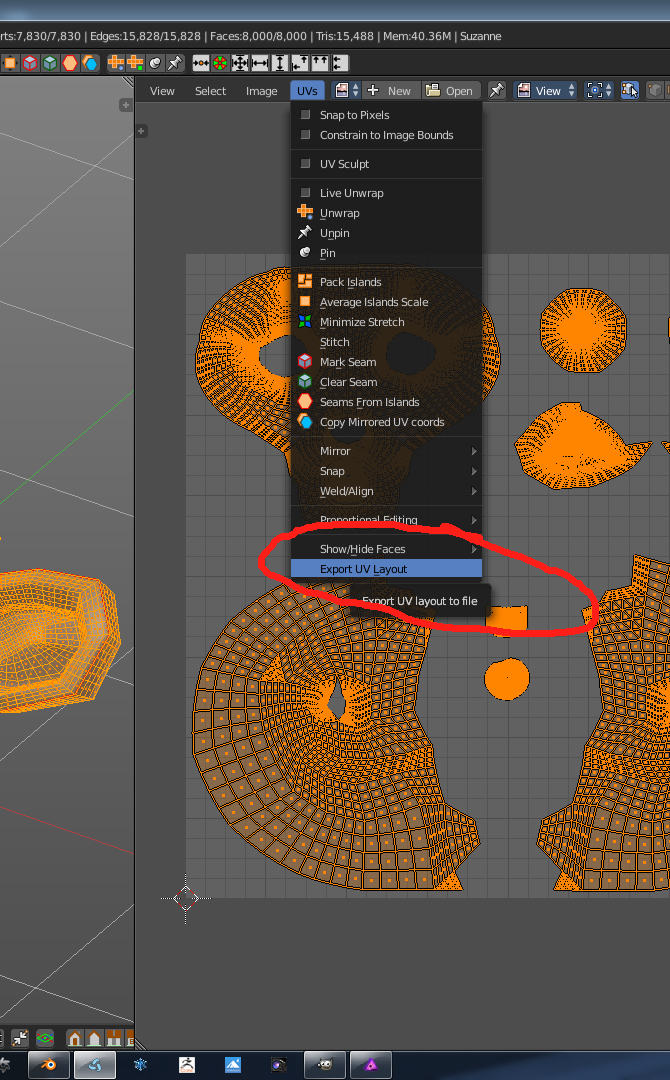670x1080 pixels.
Task: Click Export UV Layout menu entry
Action: pos(386,569)
